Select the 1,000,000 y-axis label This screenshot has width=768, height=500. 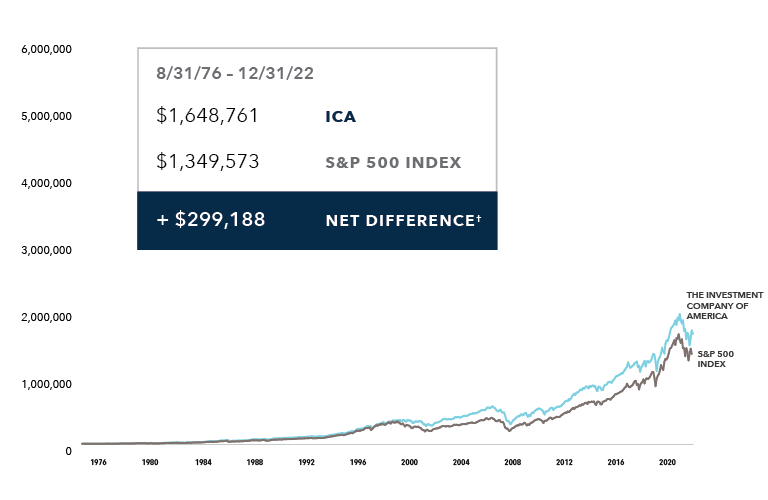(46, 384)
